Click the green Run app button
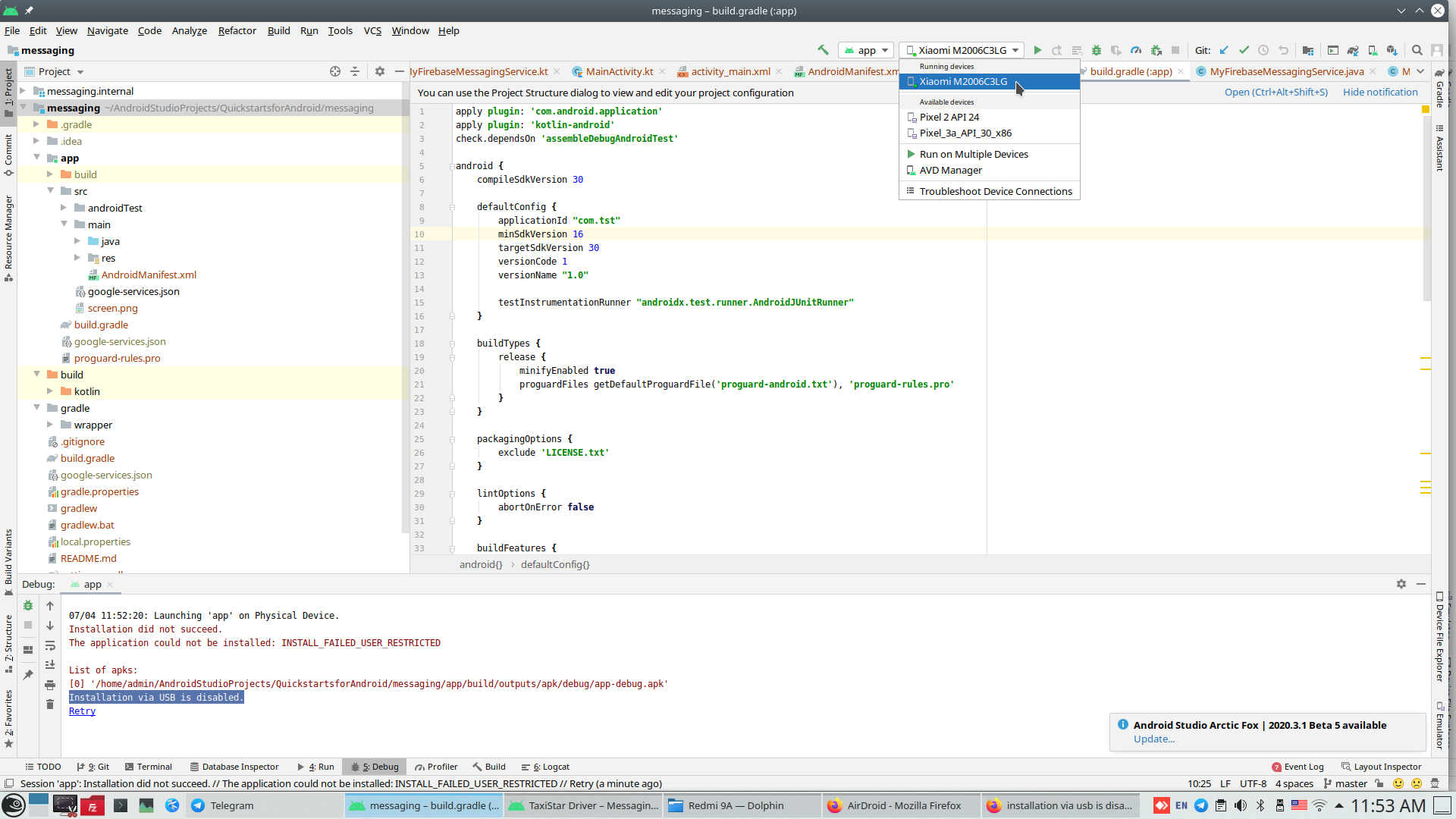Viewport: 1456px width, 819px height. coord(1037,50)
